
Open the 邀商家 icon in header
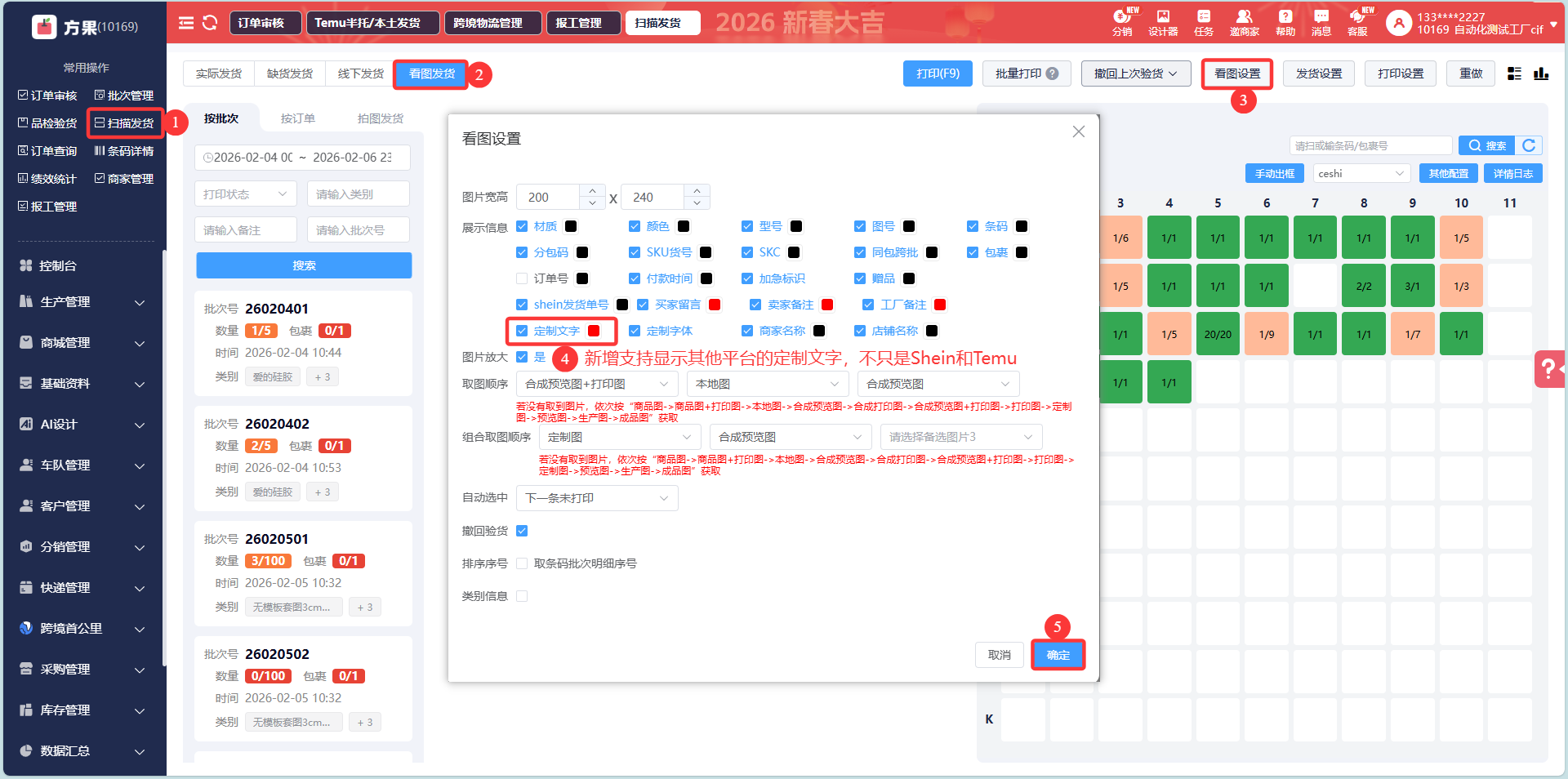click(1245, 22)
